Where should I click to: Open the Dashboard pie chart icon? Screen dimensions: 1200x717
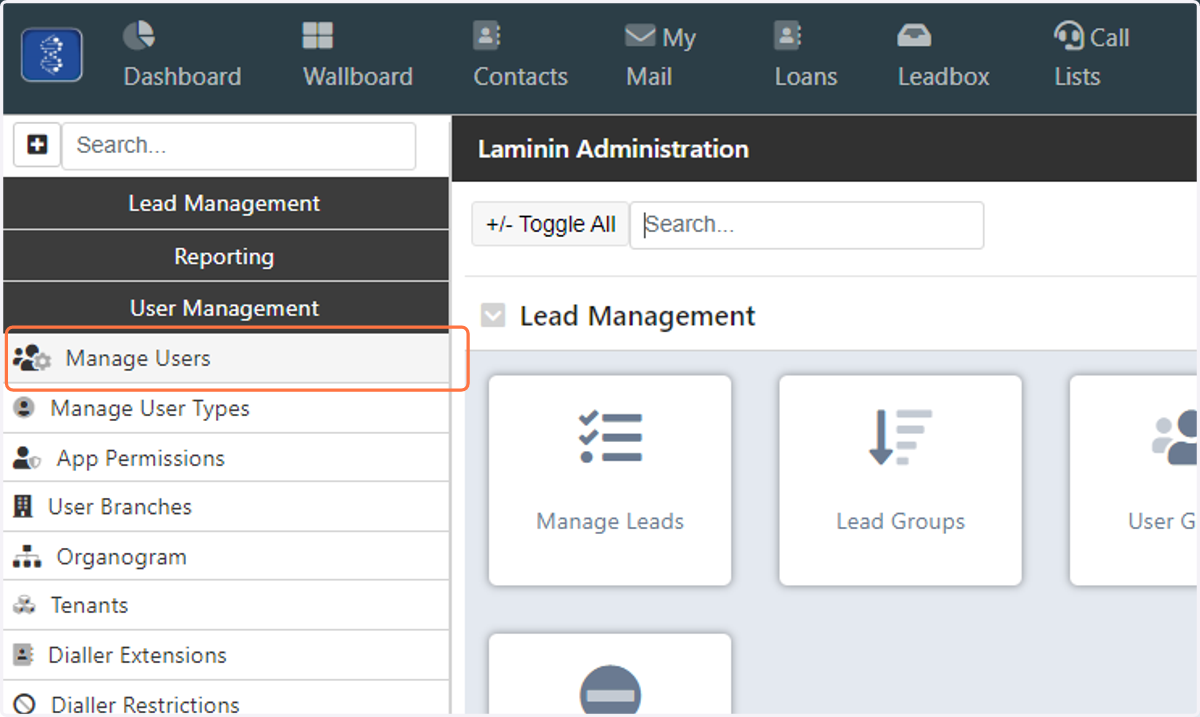point(139,37)
